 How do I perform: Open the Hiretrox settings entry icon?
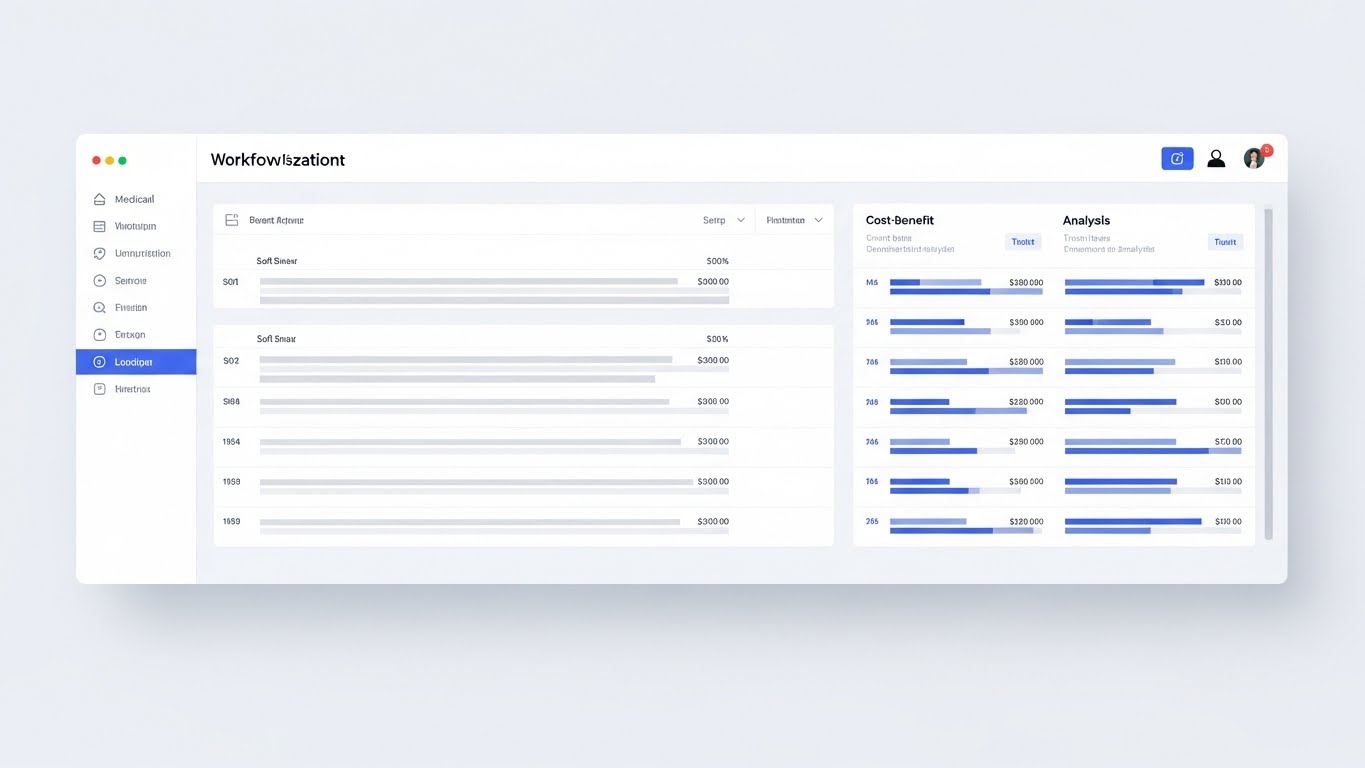97,388
